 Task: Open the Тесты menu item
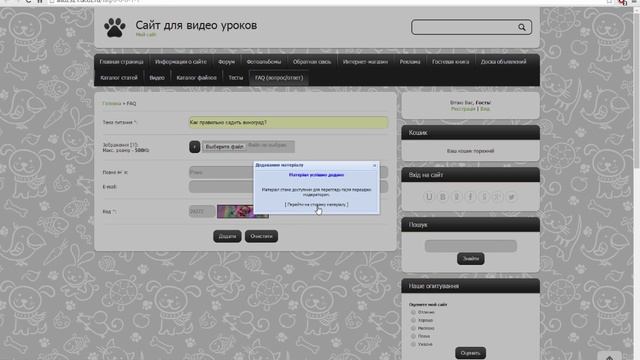(236, 78)
